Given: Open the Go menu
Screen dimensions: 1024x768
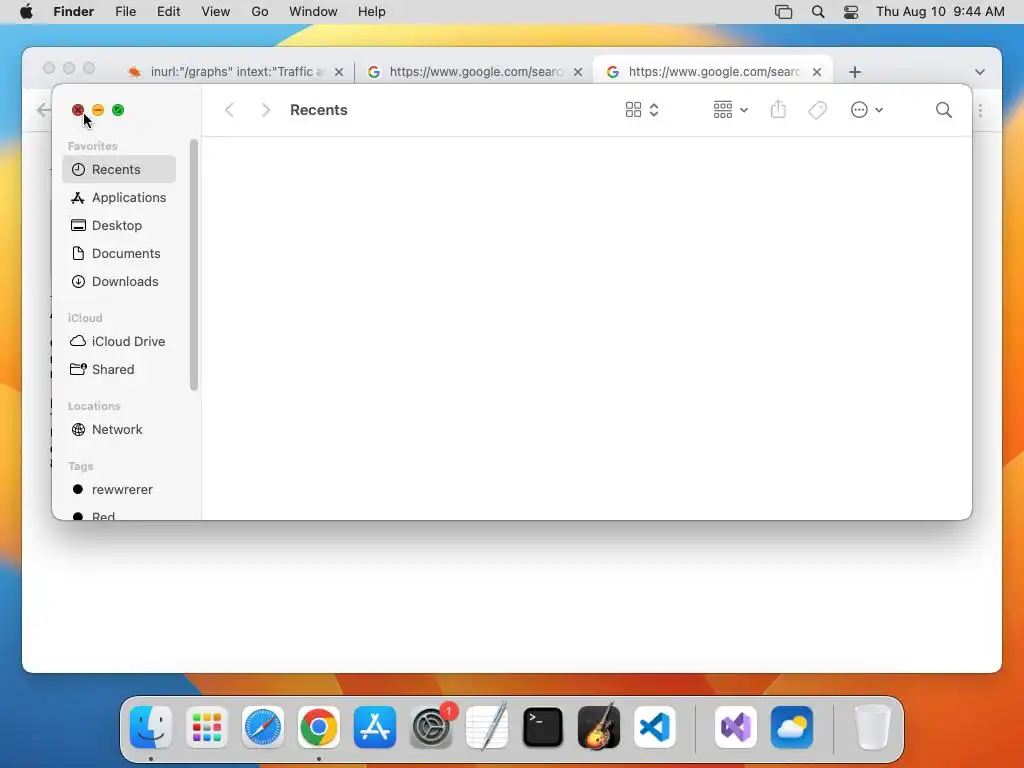Looking at the screenshot, I should [x=260, y=12].
